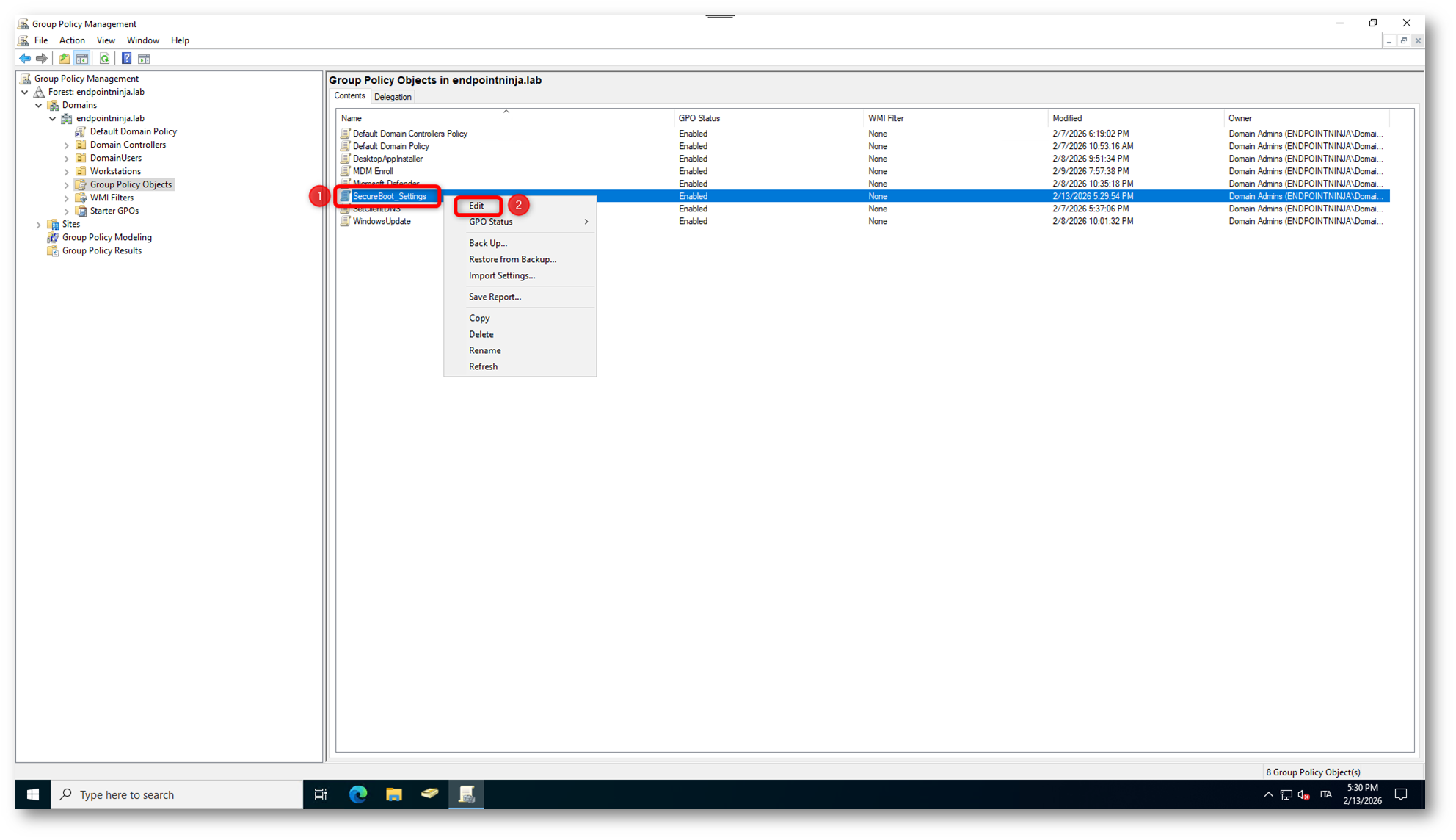Switch to the Delegation tab
Screen dimensions: 1456x840
393,97
